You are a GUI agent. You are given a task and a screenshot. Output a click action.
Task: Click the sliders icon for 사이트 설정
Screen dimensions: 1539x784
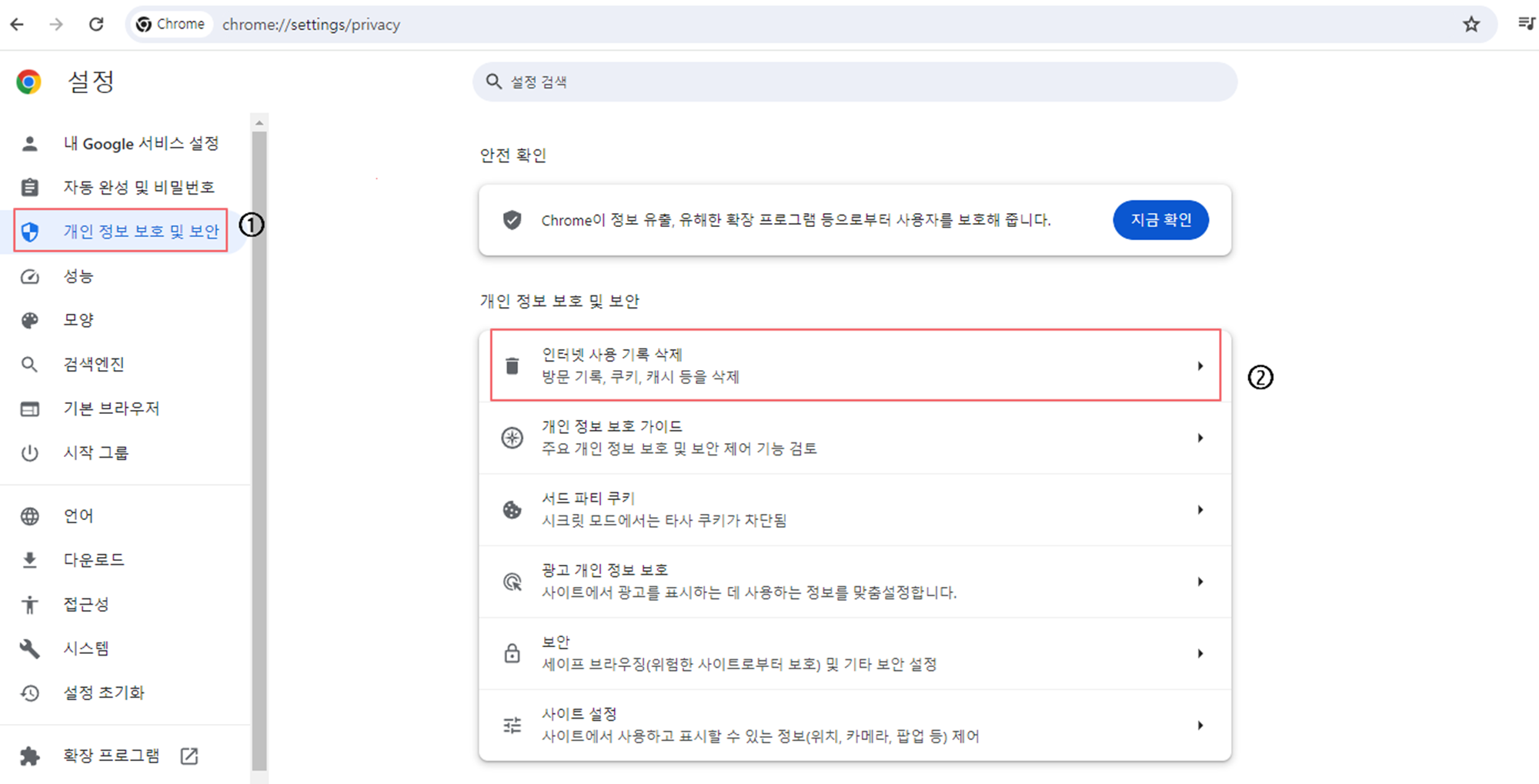(x=512, y=725)
